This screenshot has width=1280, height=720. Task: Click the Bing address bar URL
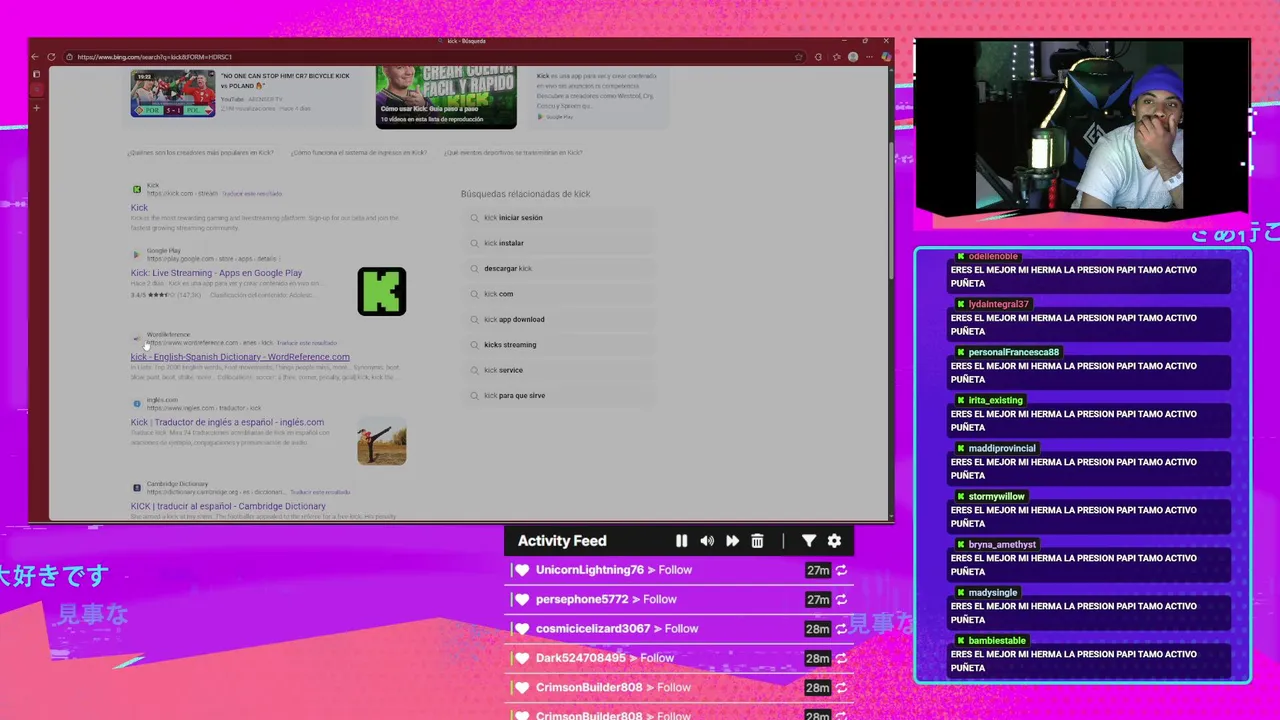154,57
